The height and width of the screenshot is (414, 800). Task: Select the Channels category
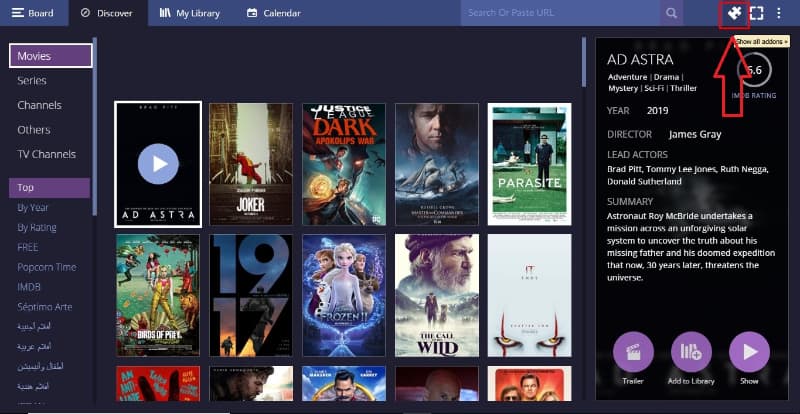tap(39, 105)
